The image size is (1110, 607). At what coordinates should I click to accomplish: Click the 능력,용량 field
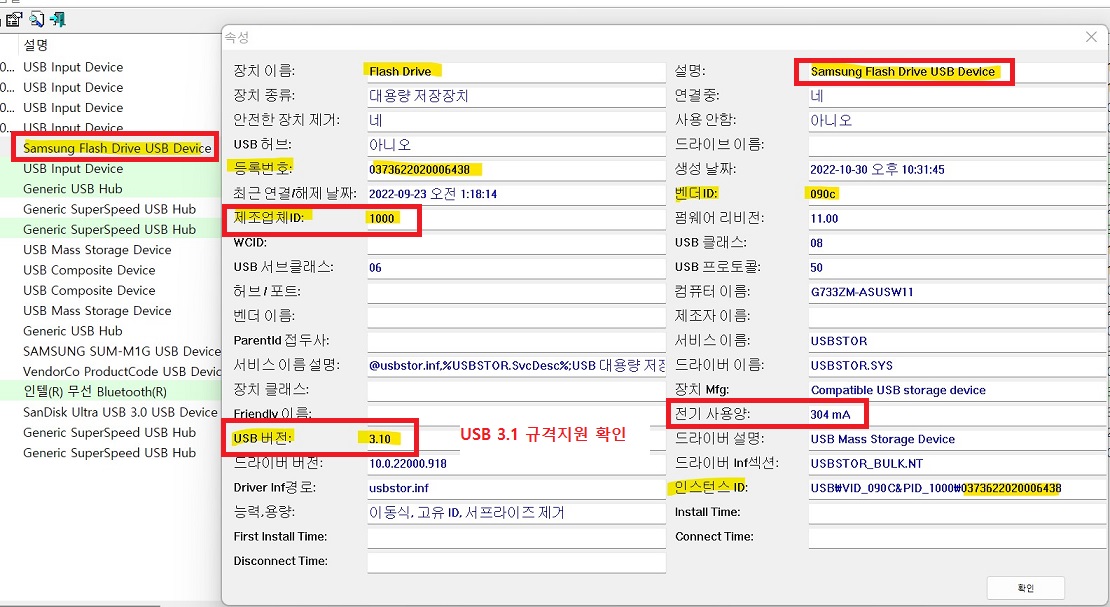click(516, 513)
